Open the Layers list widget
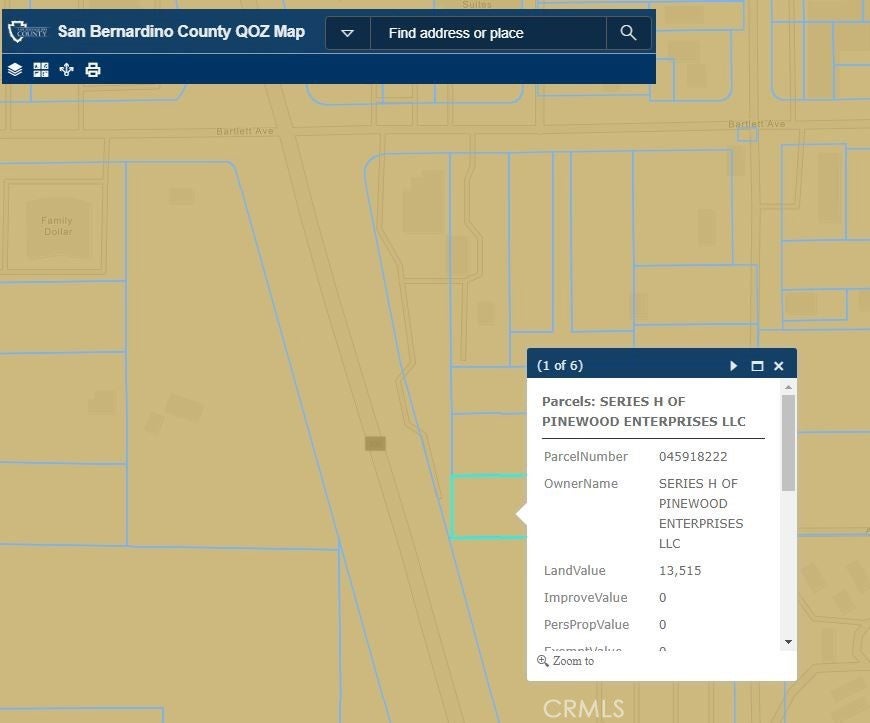The image size is (870, 723). tap(15, 70)
